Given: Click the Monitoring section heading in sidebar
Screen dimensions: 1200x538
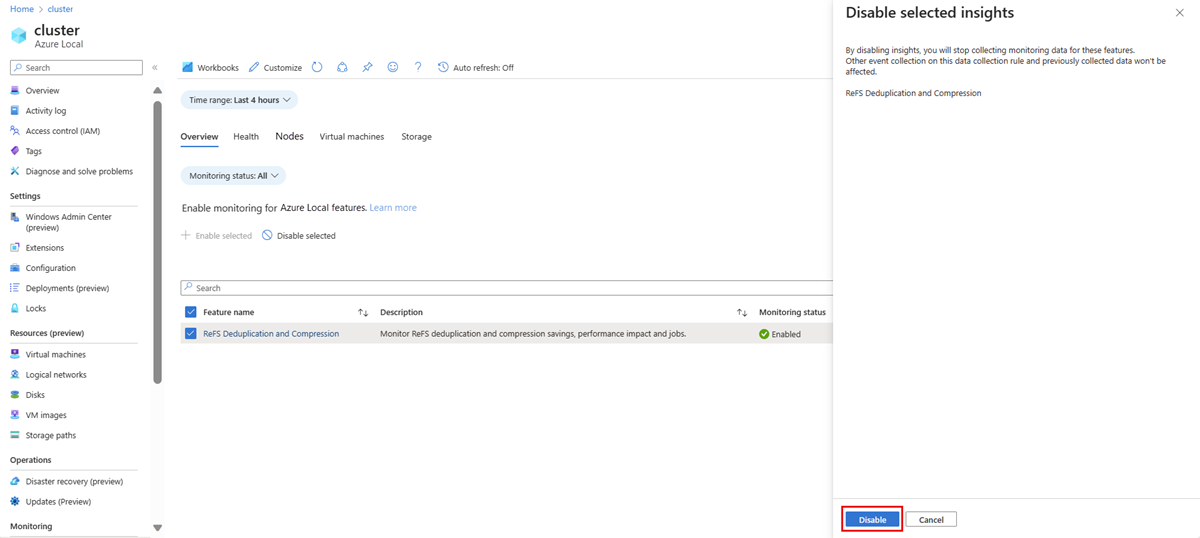Looking at the screenshot, I should pyautogui.click(x=31, y=526).
